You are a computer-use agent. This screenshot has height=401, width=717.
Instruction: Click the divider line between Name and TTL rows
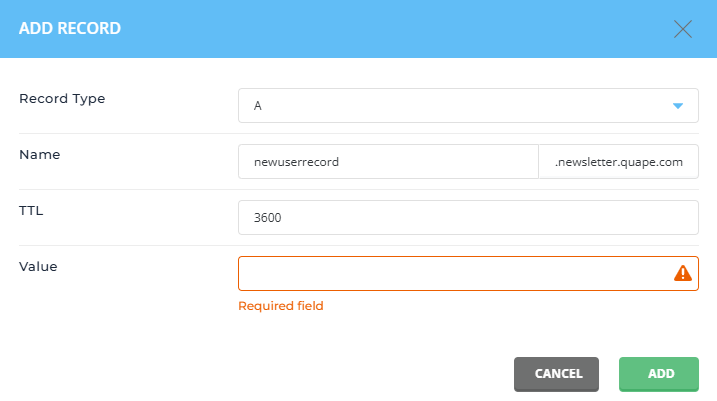(x=358, y=189)
